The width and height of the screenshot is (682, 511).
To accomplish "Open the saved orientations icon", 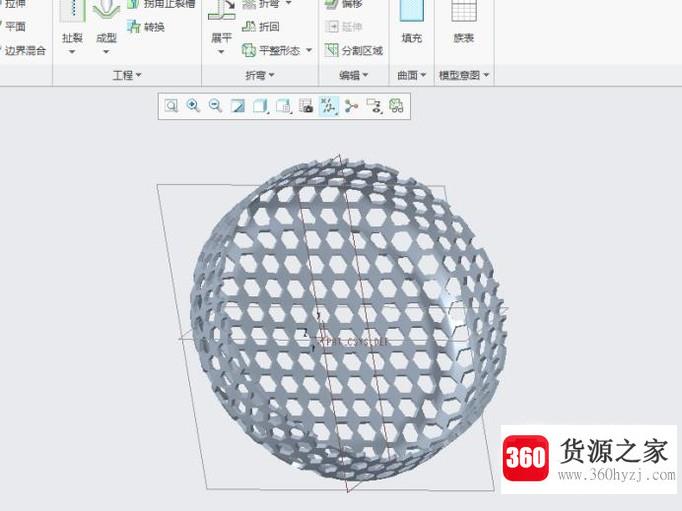I will tap(283, 106).
